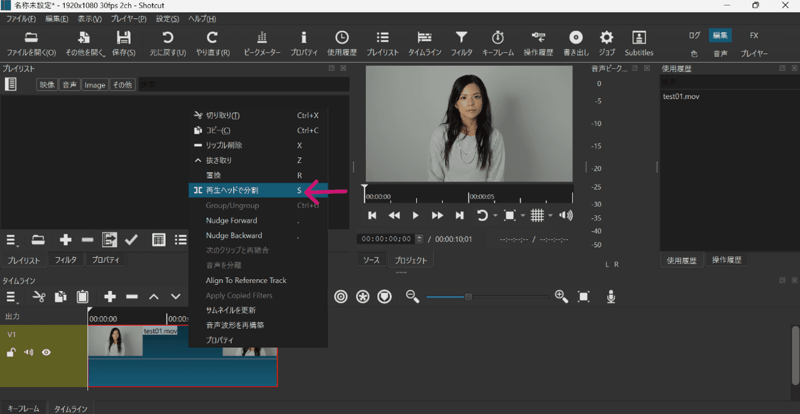Click the timeline scissors cut icon
Image resolution: width=800 pixels, height=414 pixels.
click(x=39, y=297)
